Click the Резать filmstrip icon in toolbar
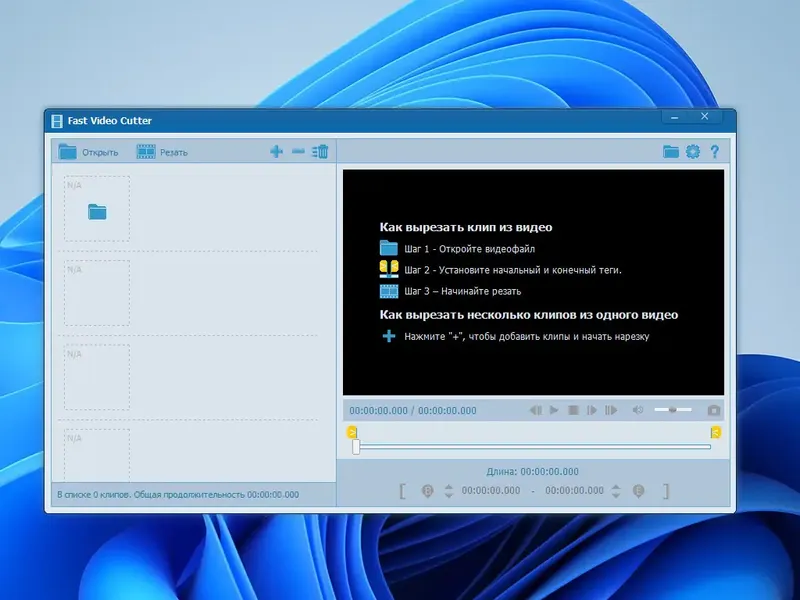The height and width of the screenshot is (600, 800). pos(145,152)
